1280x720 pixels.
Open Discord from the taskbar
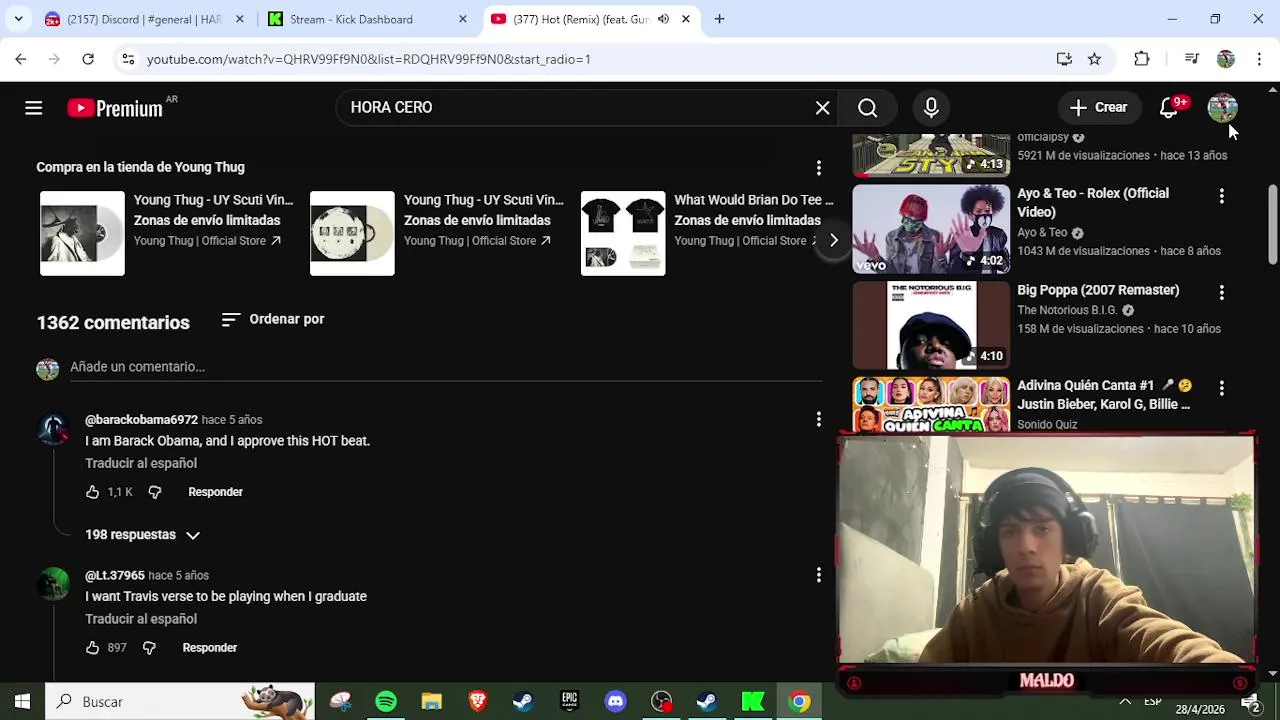coord(615,702)
